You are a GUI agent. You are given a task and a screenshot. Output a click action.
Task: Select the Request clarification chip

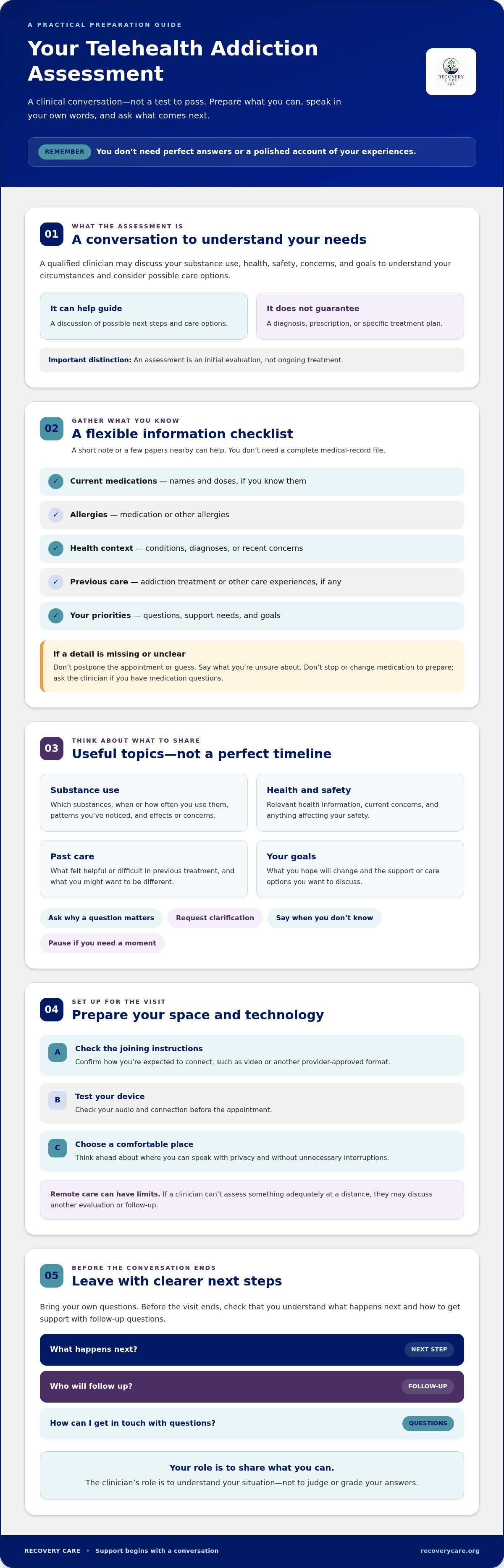click(x=215, y=919)
